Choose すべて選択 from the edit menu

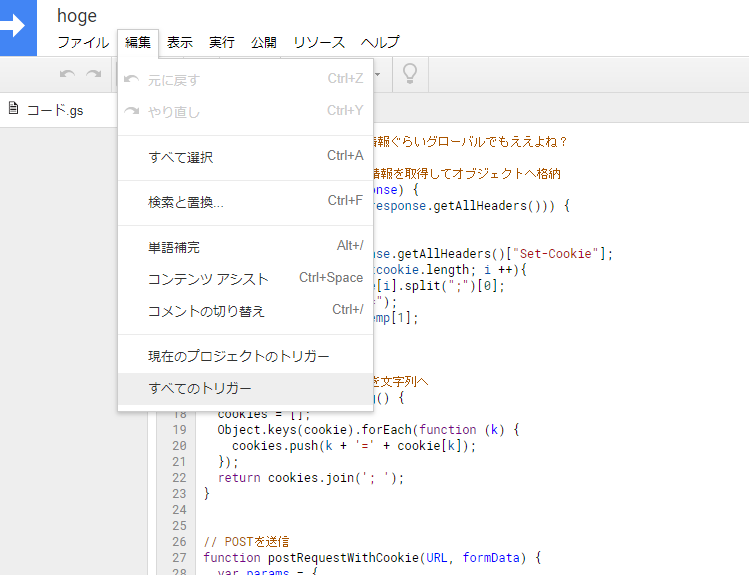(181, 157)
